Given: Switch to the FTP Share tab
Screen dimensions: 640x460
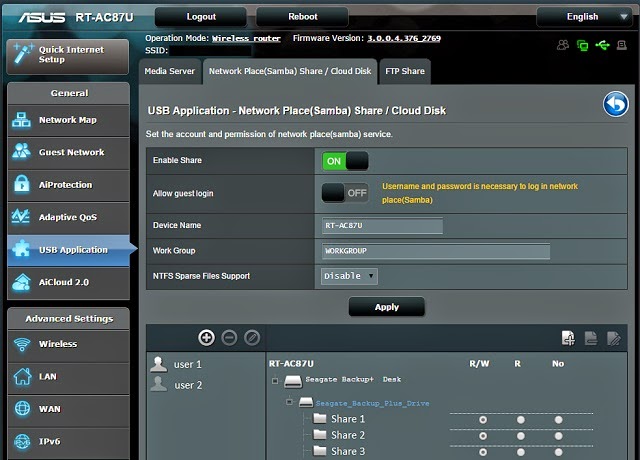Looking at the screenshot, I should click(x=405, y=71).
